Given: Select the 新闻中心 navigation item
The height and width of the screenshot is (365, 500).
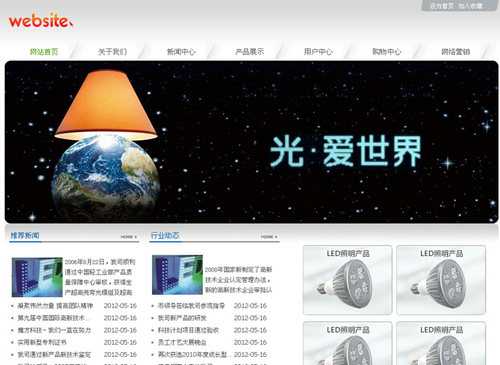Looking at the screenshot, I should 181,52.
